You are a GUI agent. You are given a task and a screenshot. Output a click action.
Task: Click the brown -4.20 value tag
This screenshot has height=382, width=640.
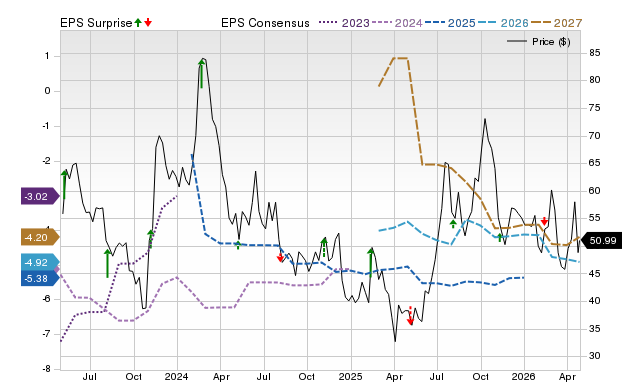pos(40,237)
